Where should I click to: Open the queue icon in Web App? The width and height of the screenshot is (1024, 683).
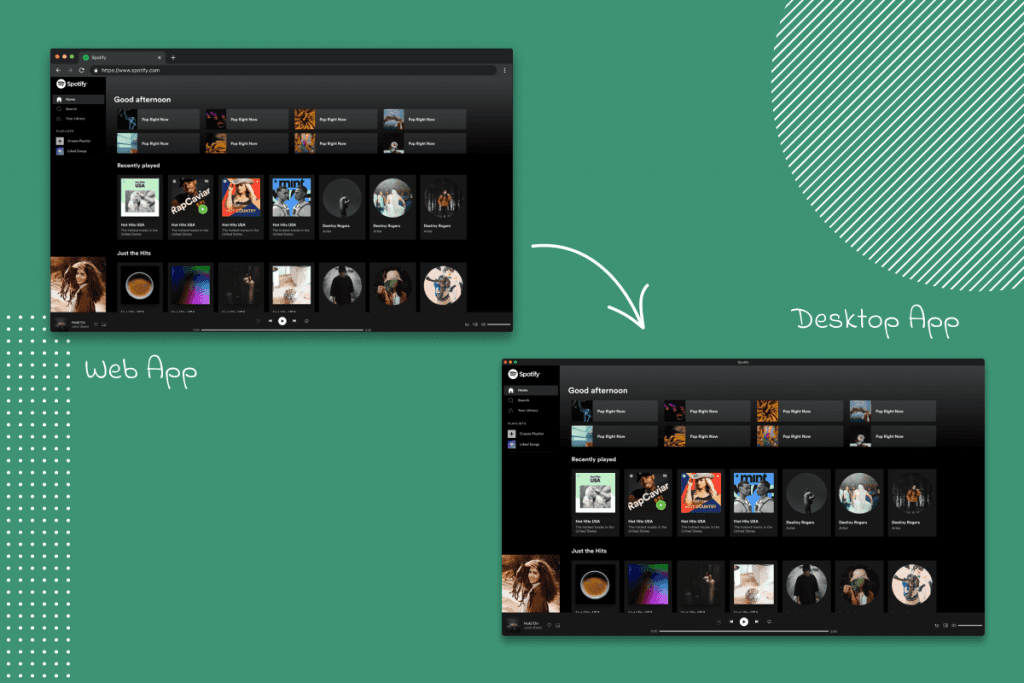pyautogui.click(x=467, y=325)
